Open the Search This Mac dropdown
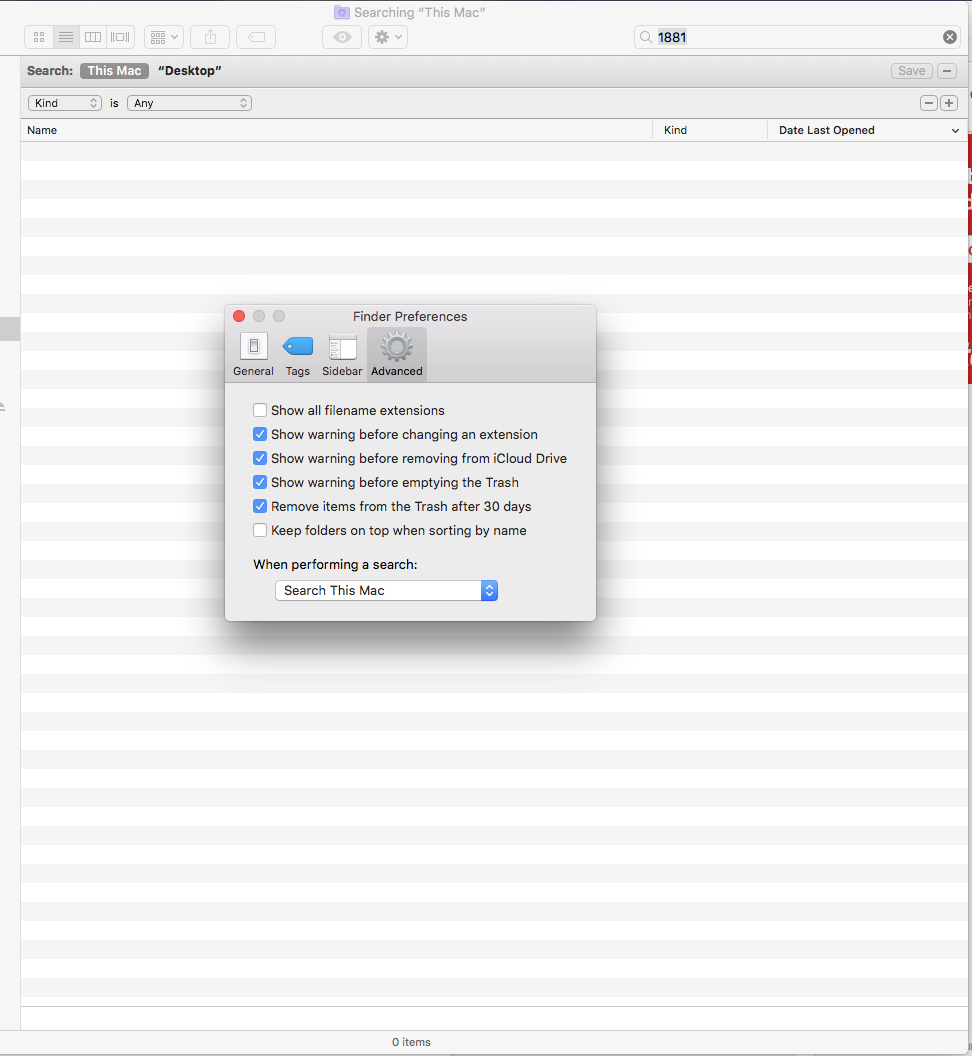 pyautogui.click(x=386, y=590)
